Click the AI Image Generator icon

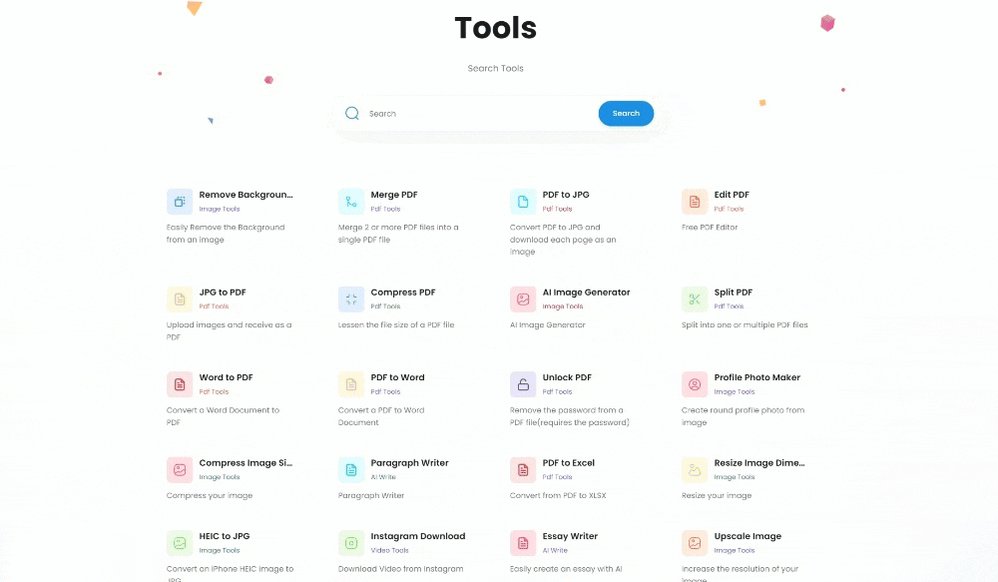(x=523, y=299)
